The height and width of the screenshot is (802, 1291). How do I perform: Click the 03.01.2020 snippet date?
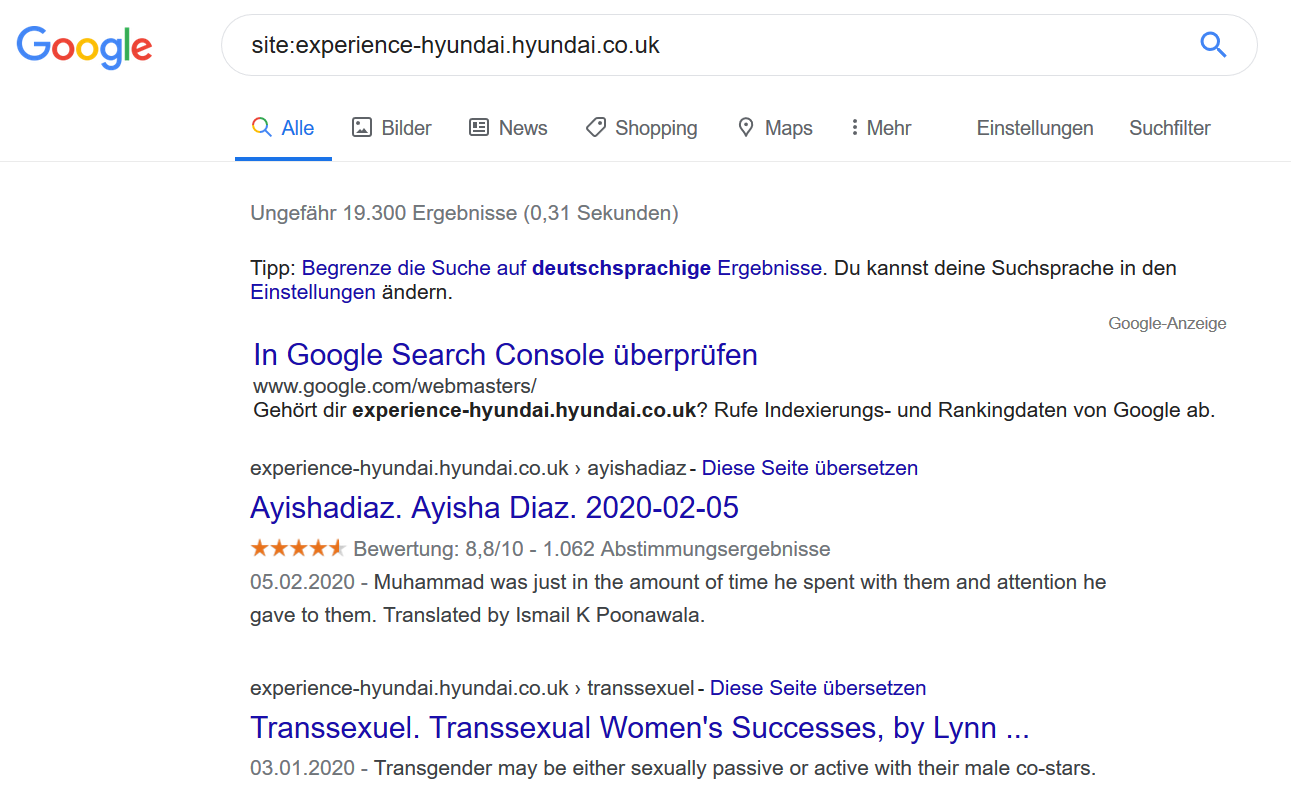pos(302,769)
